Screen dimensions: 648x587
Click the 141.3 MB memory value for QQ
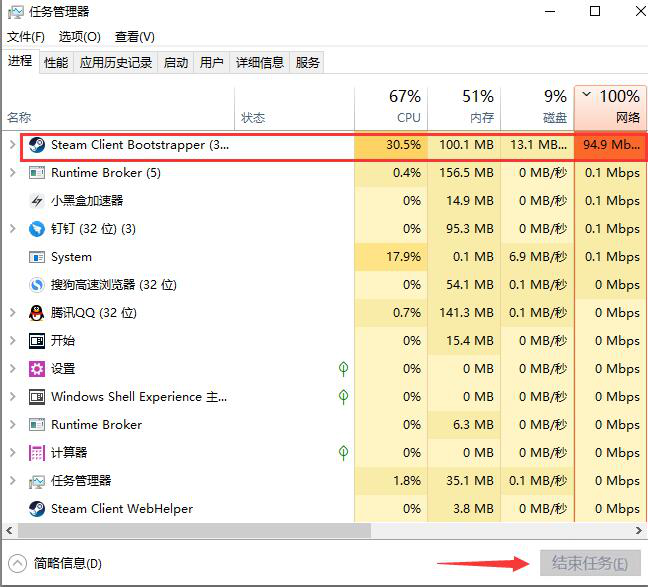pos(467,313)
